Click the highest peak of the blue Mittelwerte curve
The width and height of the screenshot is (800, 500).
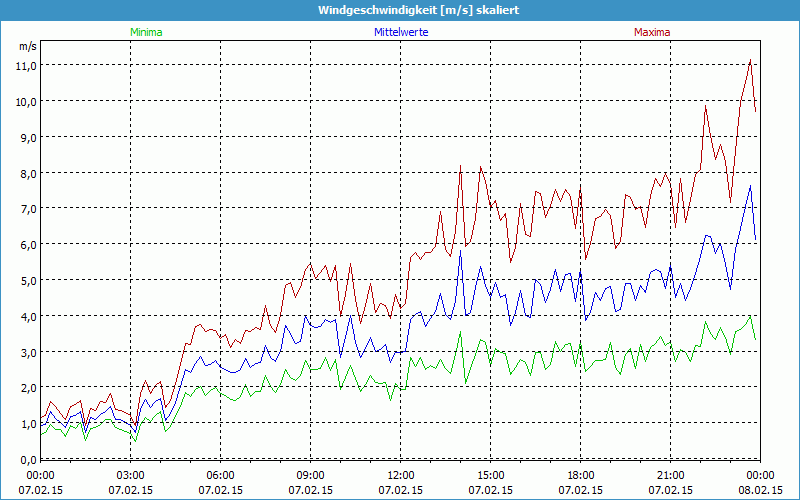pyautogui.click(x=750, y=186)
